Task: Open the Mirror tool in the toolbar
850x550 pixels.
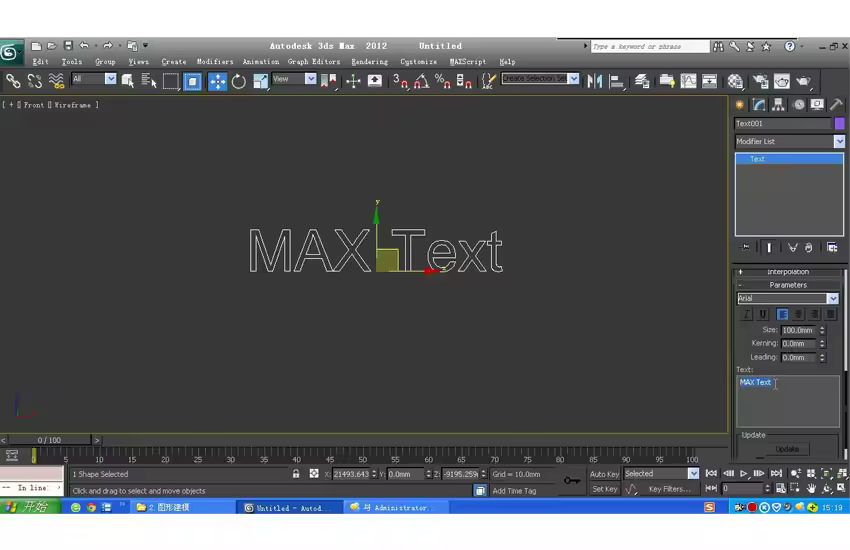Action: click(594, 81)
